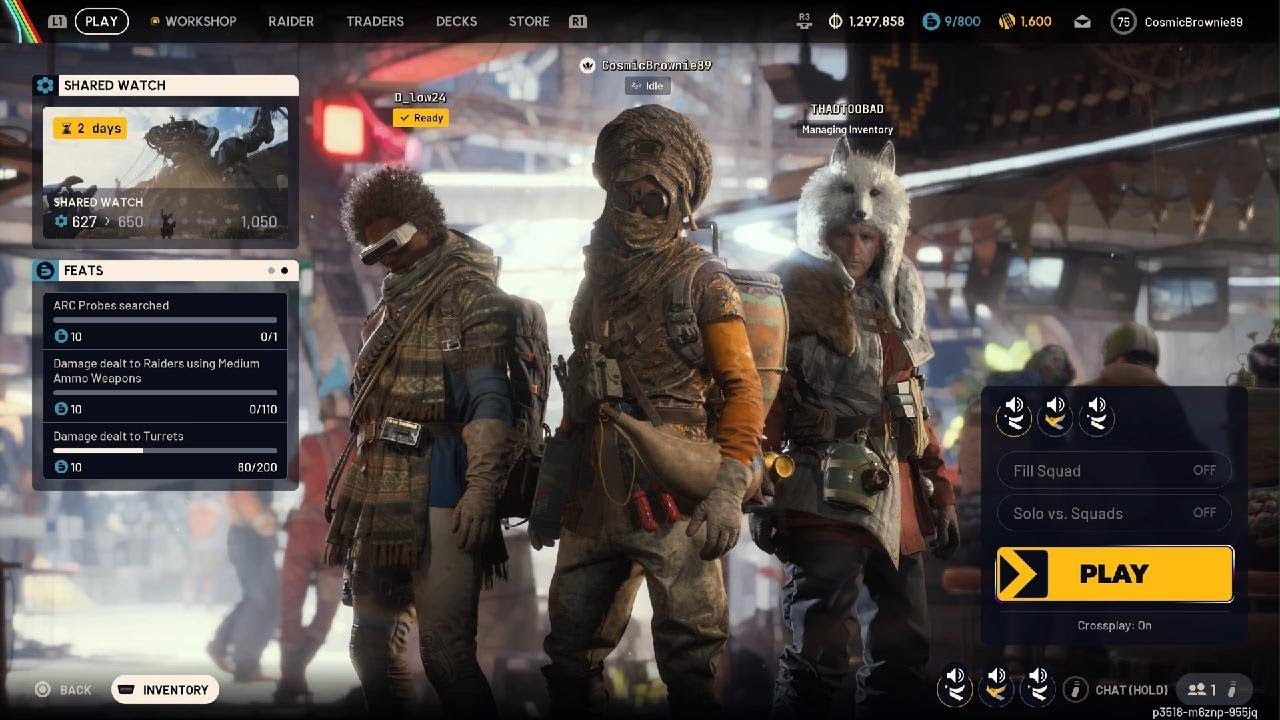
Task: Click the 80/200 turret damage value
Action: tap(257, 467)
